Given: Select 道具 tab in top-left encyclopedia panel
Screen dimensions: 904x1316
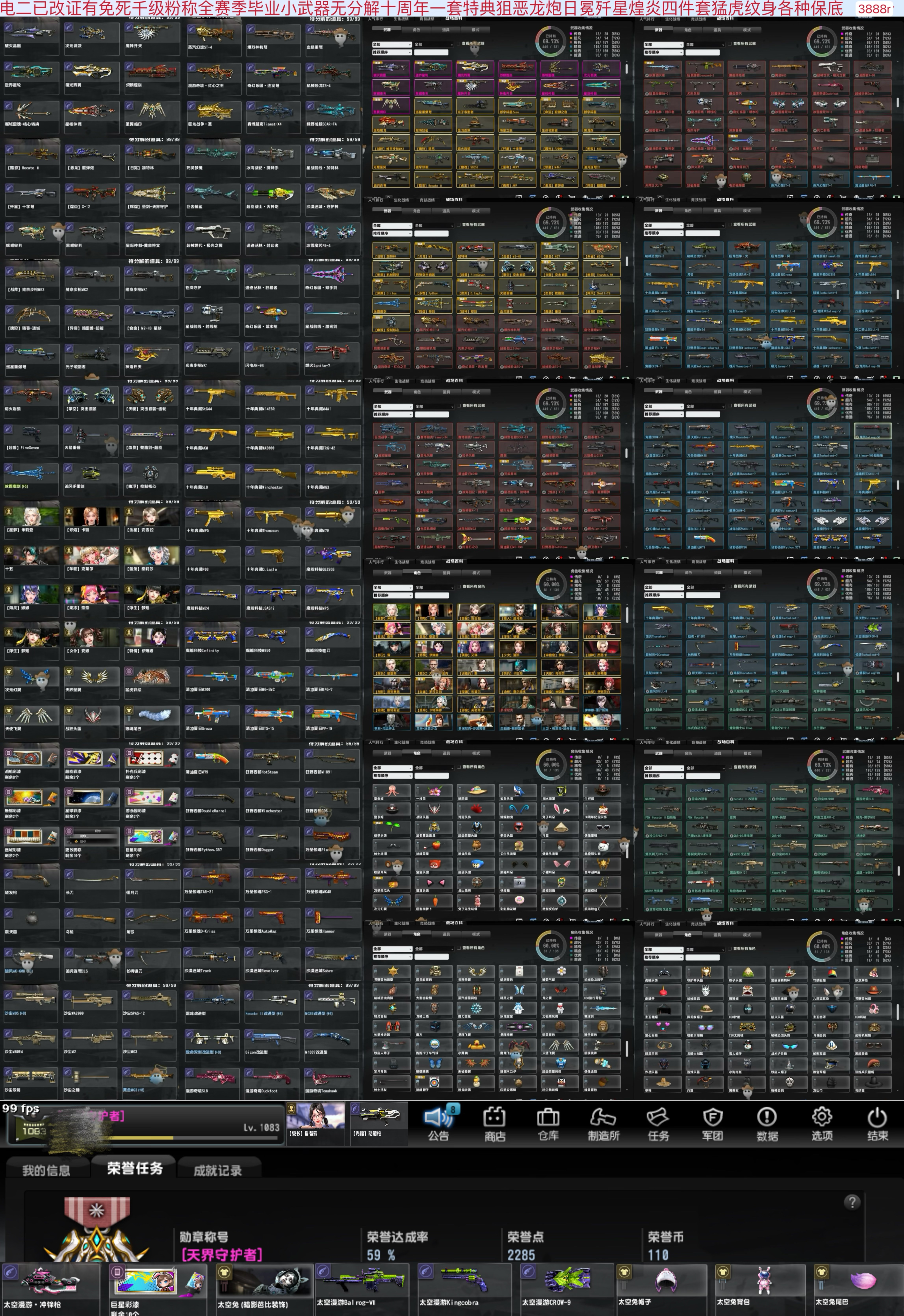Looking at the screenshot, I should coord(446,30).
